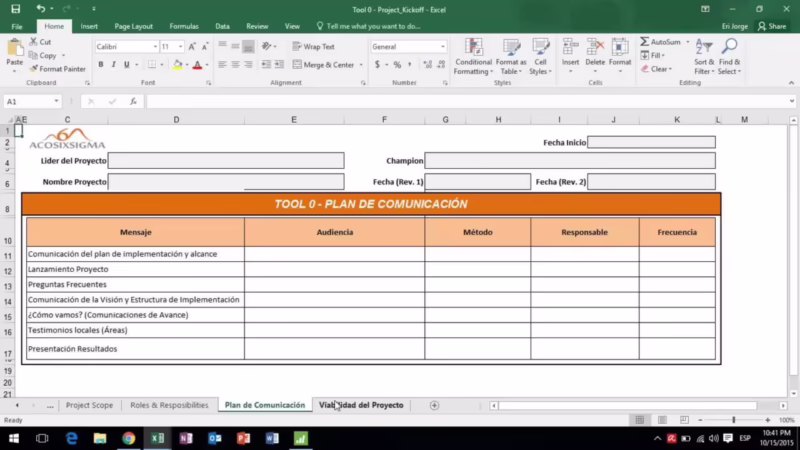Open the Calibri font name dropdown
Image resolution: width=800 pixels, height=450 pixels.
click(x=155, y=46)
